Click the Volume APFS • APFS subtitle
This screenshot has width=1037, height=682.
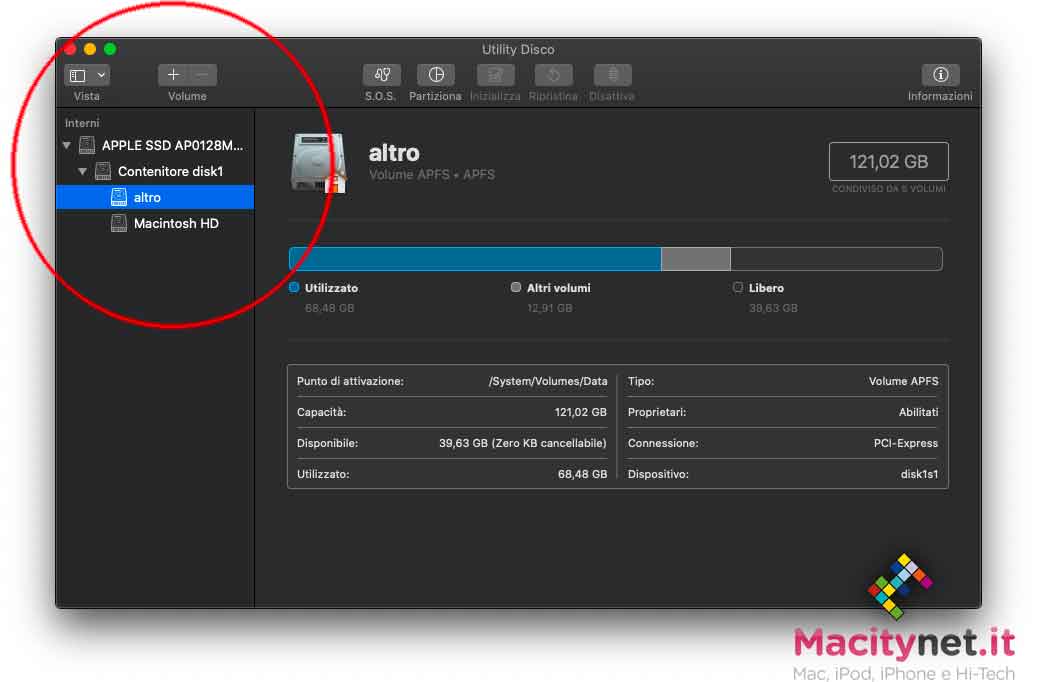(432, 175)
